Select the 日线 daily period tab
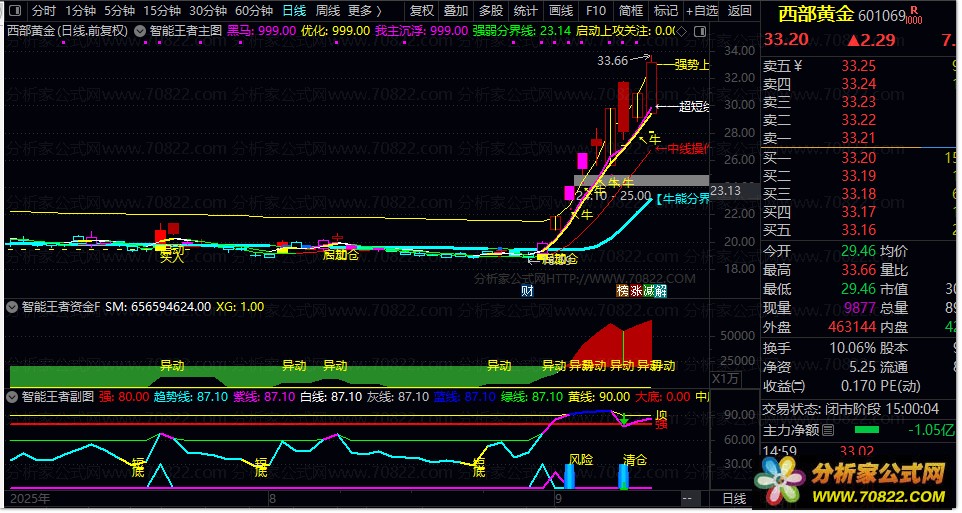 click(294, 10)
